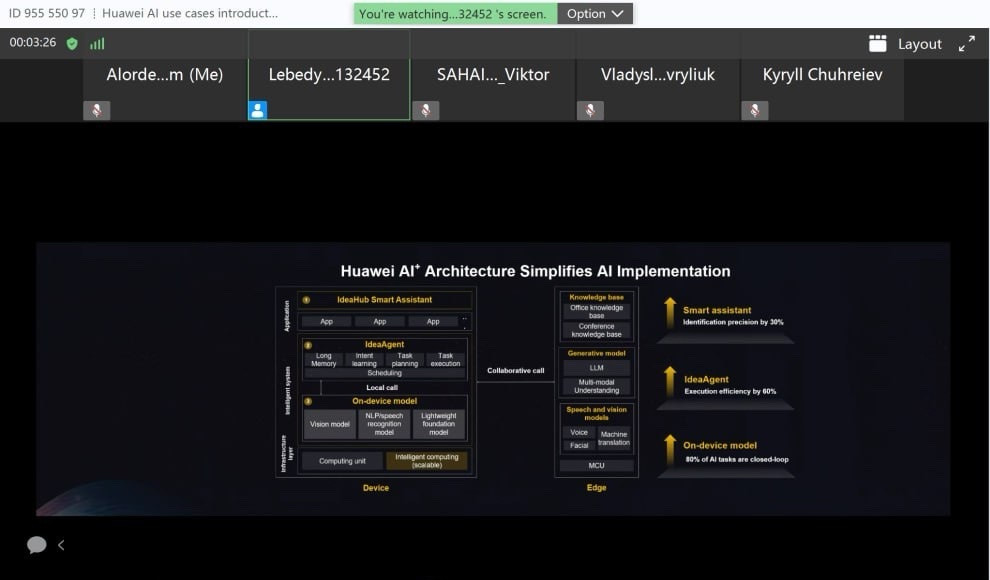Click the meeting title Huawei AI use cases

189,13
